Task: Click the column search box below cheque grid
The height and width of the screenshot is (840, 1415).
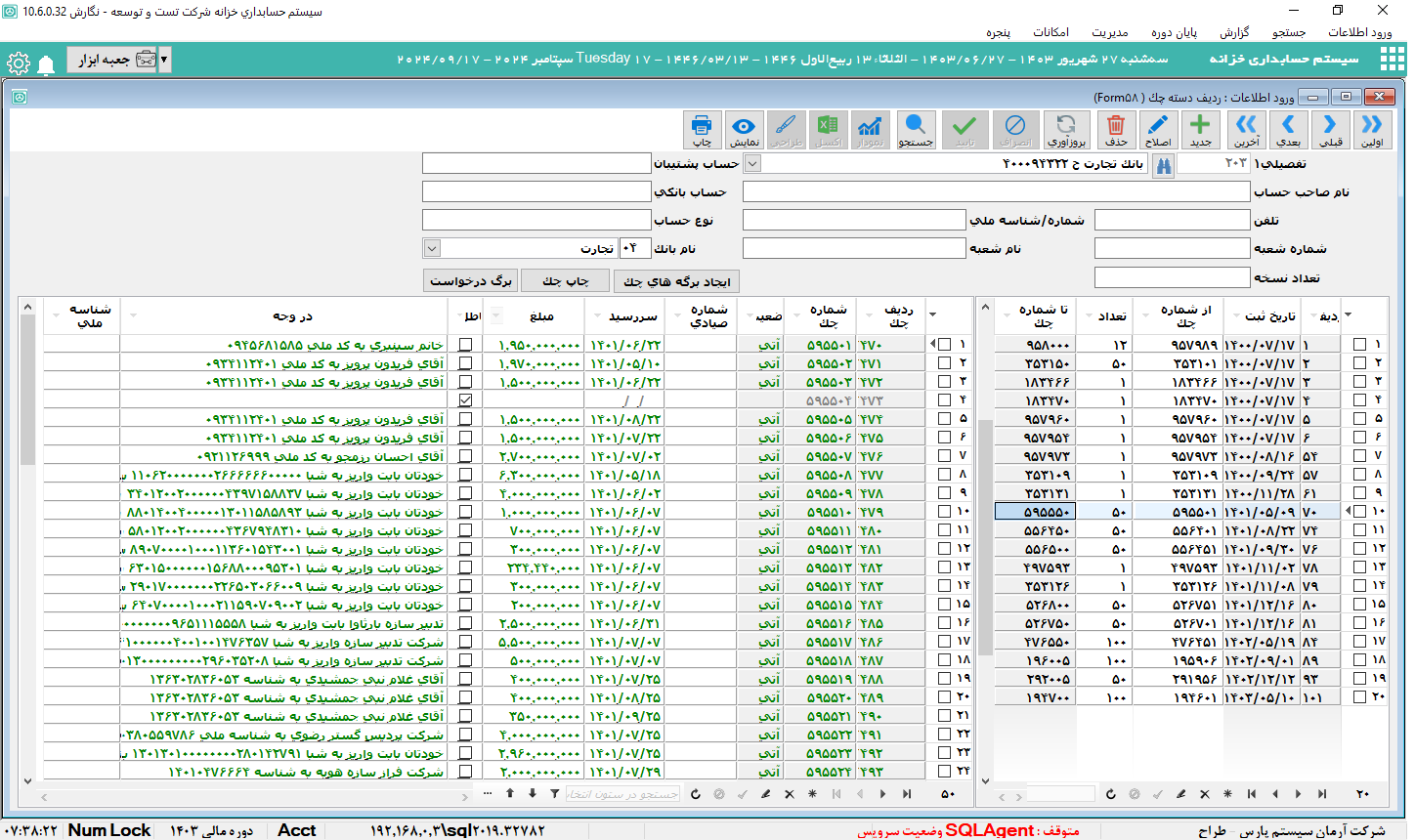Action: tap(623, 794)
